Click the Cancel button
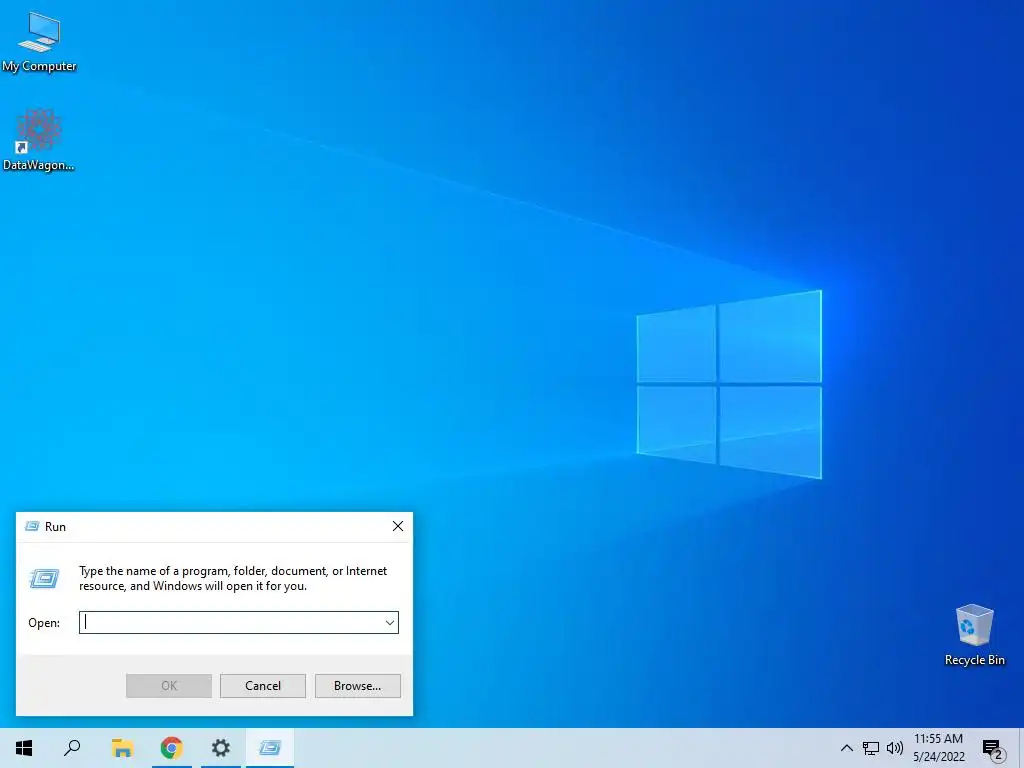The width and height of the screenshot is (1024, 768). pos(263,686)
